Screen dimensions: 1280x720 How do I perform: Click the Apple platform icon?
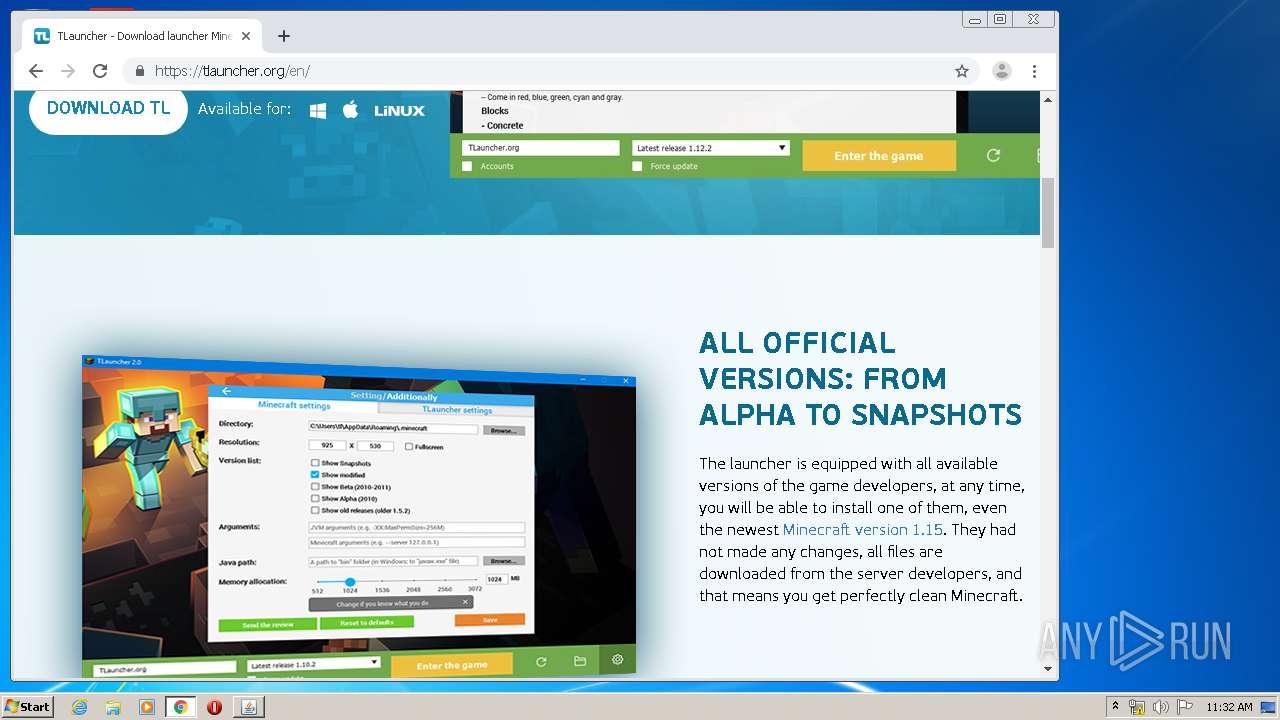click(350, 109)
